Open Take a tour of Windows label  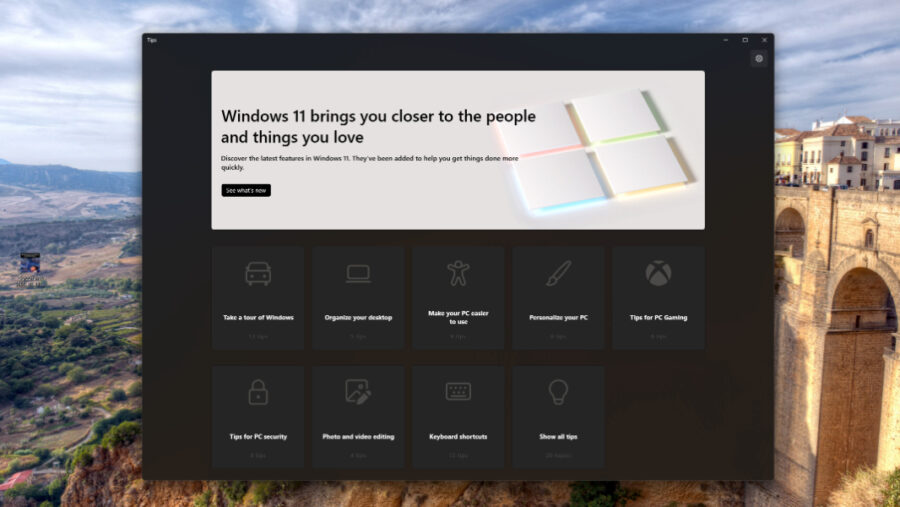(258, 318)
